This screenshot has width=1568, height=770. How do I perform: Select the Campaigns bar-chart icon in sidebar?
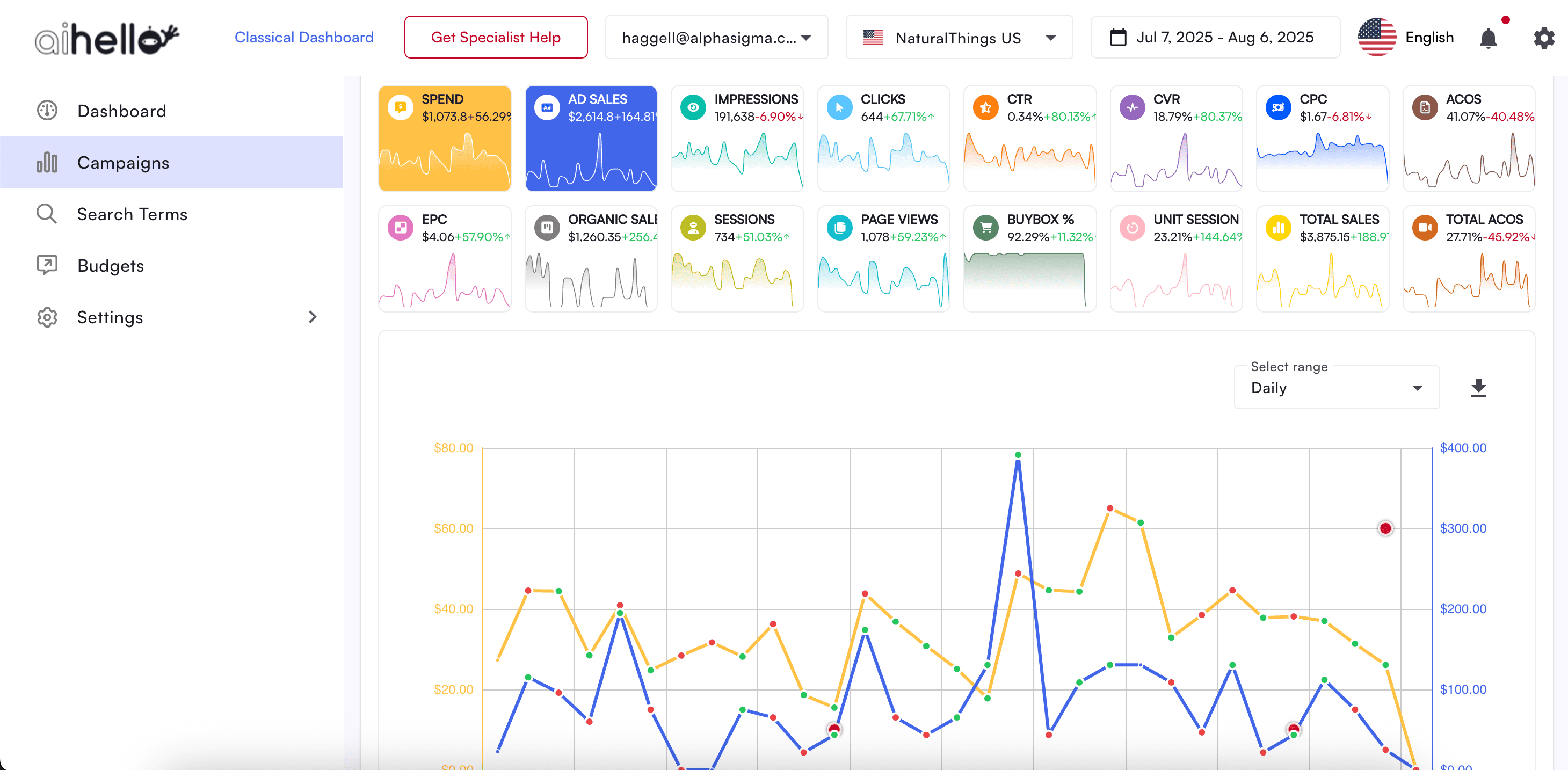click(47, 163)
